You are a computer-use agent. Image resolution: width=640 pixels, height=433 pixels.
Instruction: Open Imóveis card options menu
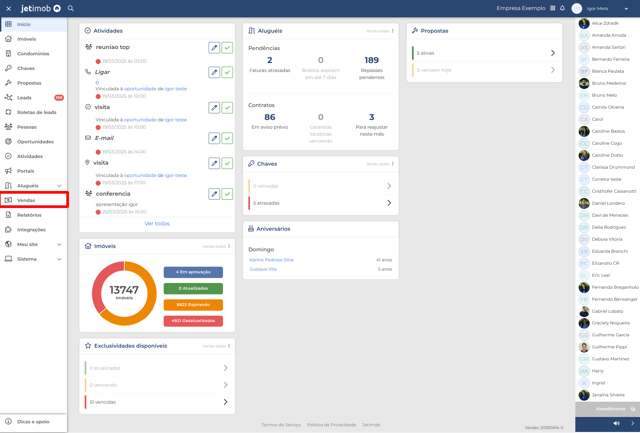click(x=229, y=246)
